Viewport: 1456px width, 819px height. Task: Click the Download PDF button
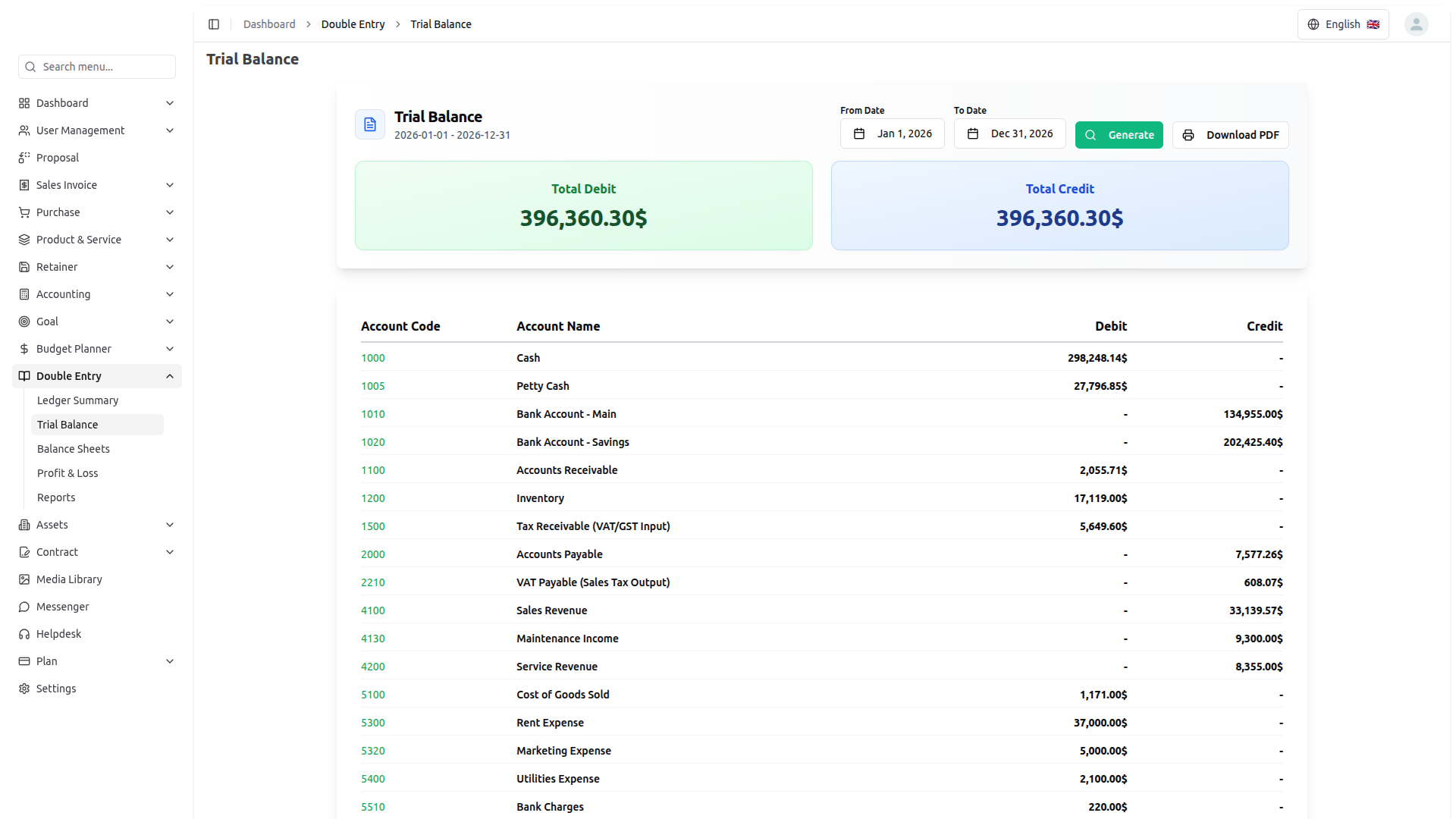click(1230, 135)
